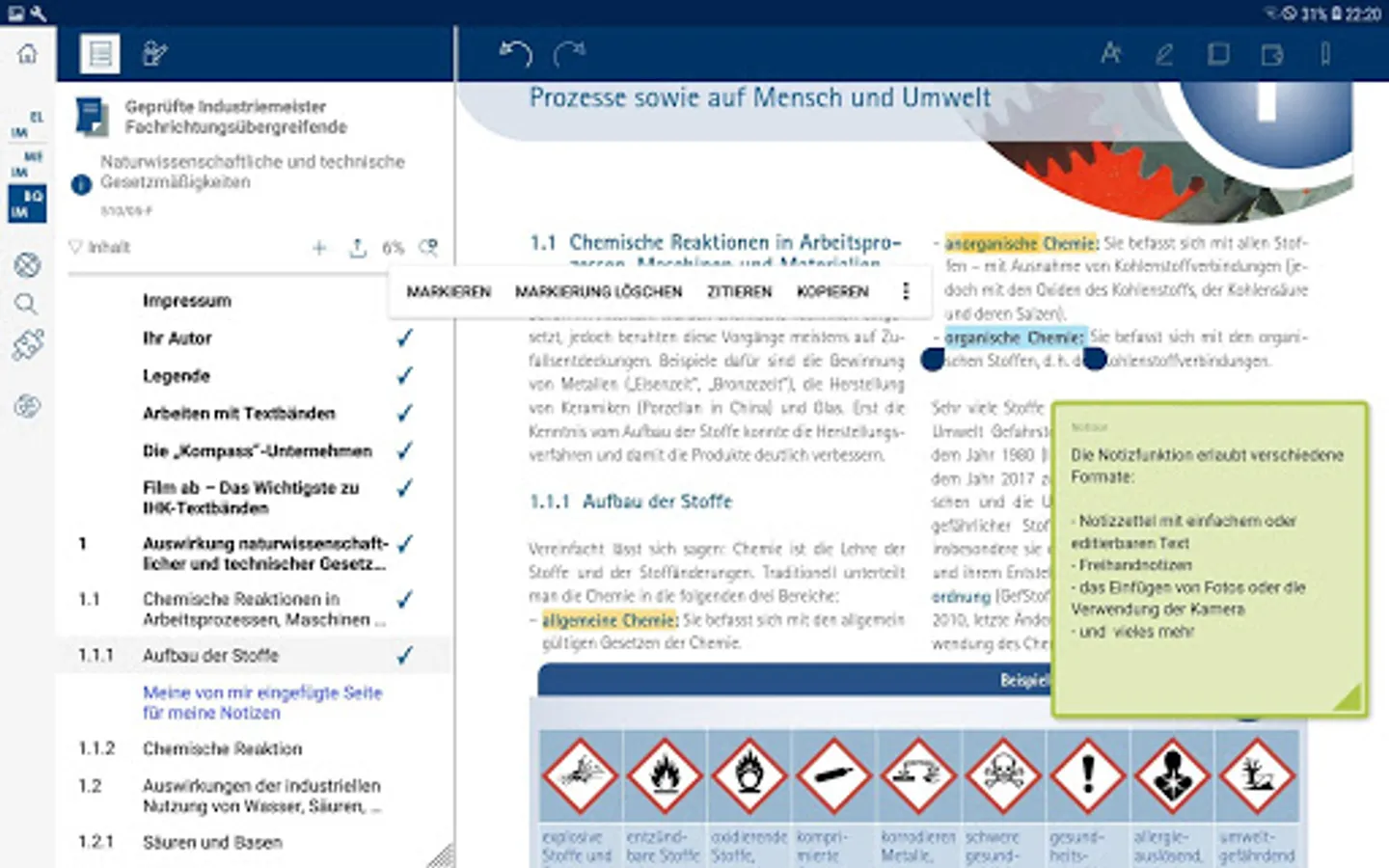
Task: Add a page with the plus icon
Action: point(319,248)
